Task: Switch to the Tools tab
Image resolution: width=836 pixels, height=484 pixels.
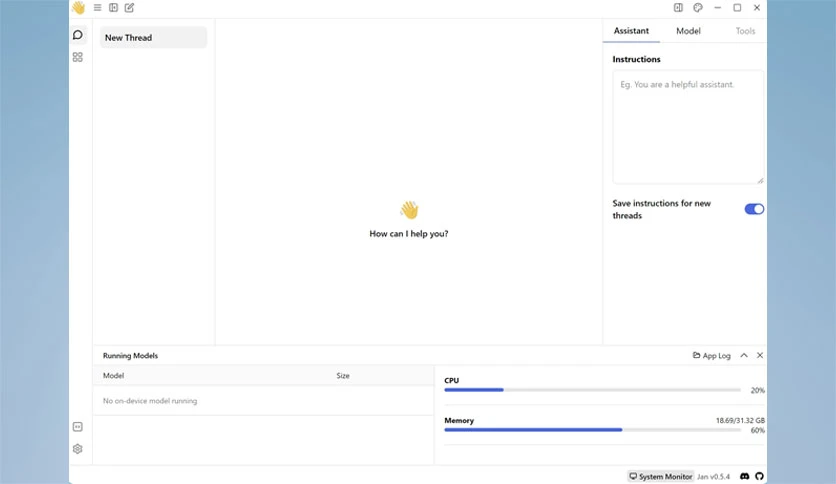Action: click(x=745, y=31)
